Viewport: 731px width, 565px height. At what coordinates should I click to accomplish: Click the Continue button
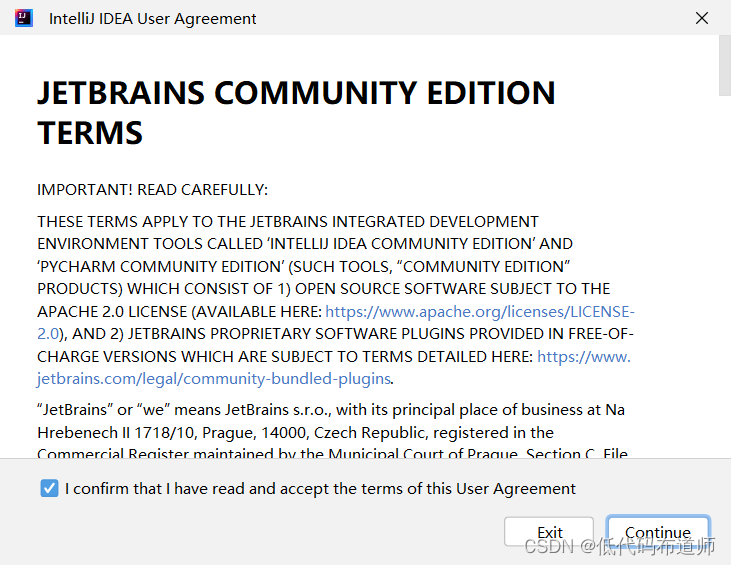point(658,531)
